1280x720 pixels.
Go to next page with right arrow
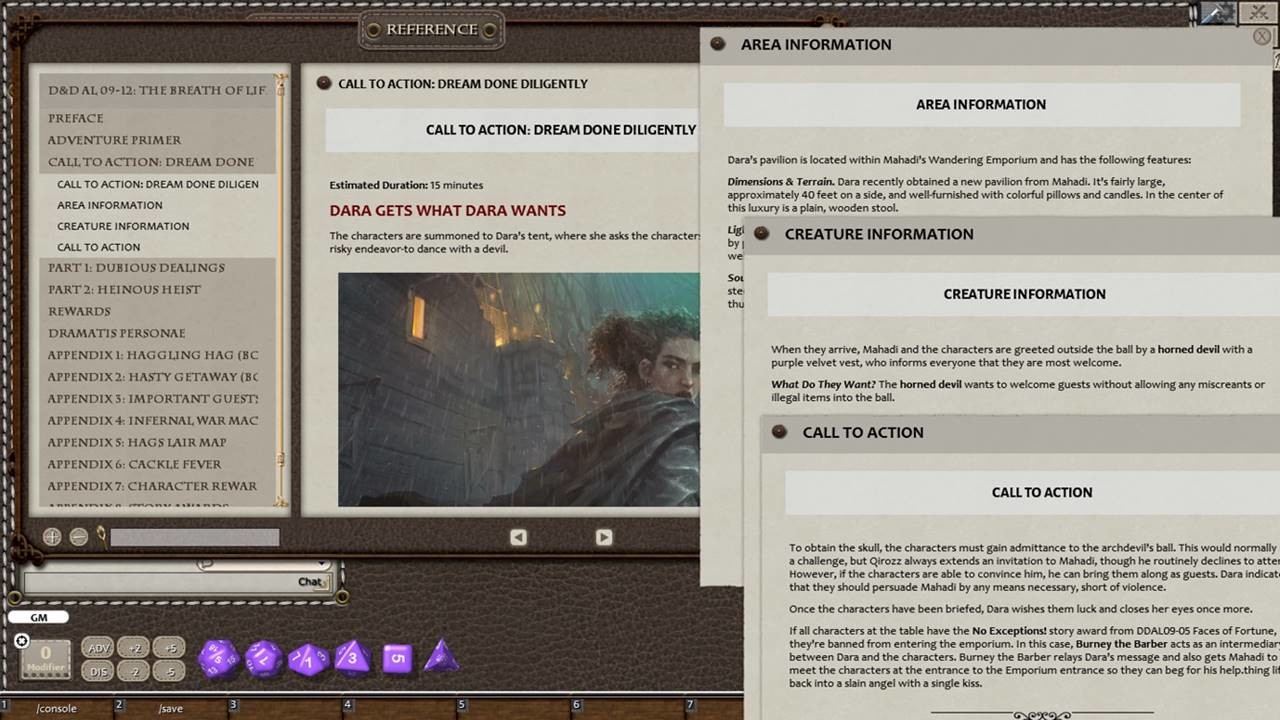coord(604,537)
